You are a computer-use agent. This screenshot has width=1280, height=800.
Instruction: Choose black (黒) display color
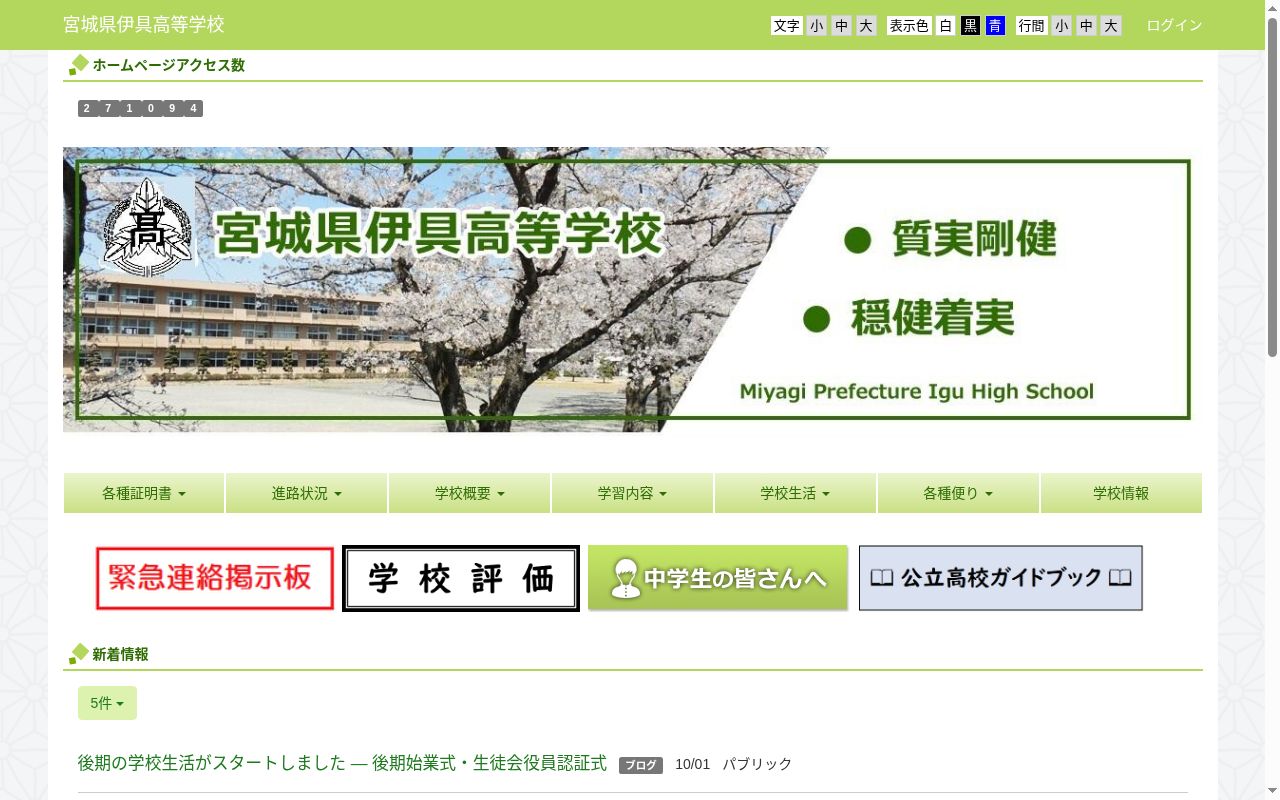click(x=970, y=26)
